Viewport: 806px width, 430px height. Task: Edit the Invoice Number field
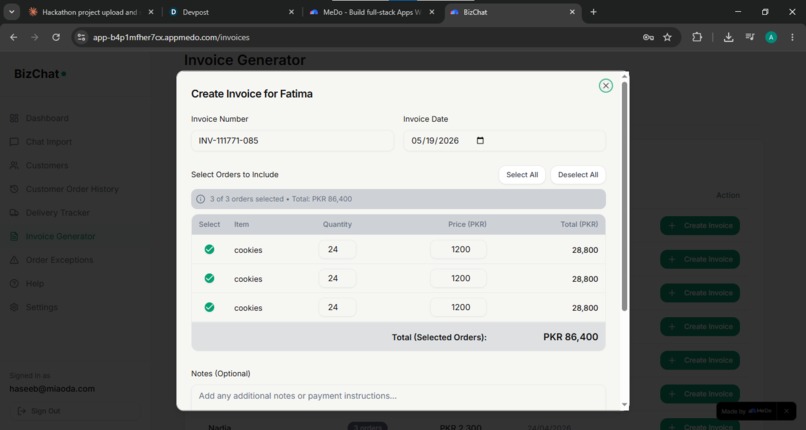coord(292,141)
